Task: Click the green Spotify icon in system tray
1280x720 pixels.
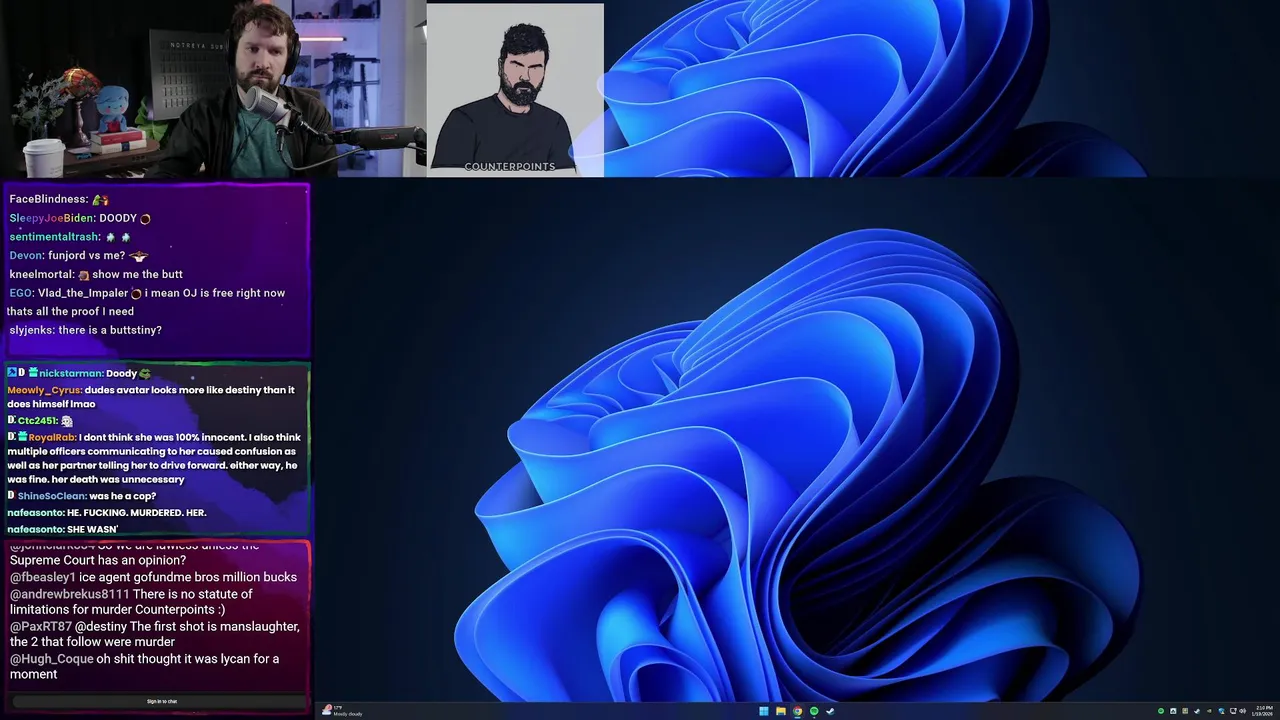Action: [x=1161, y=711]
